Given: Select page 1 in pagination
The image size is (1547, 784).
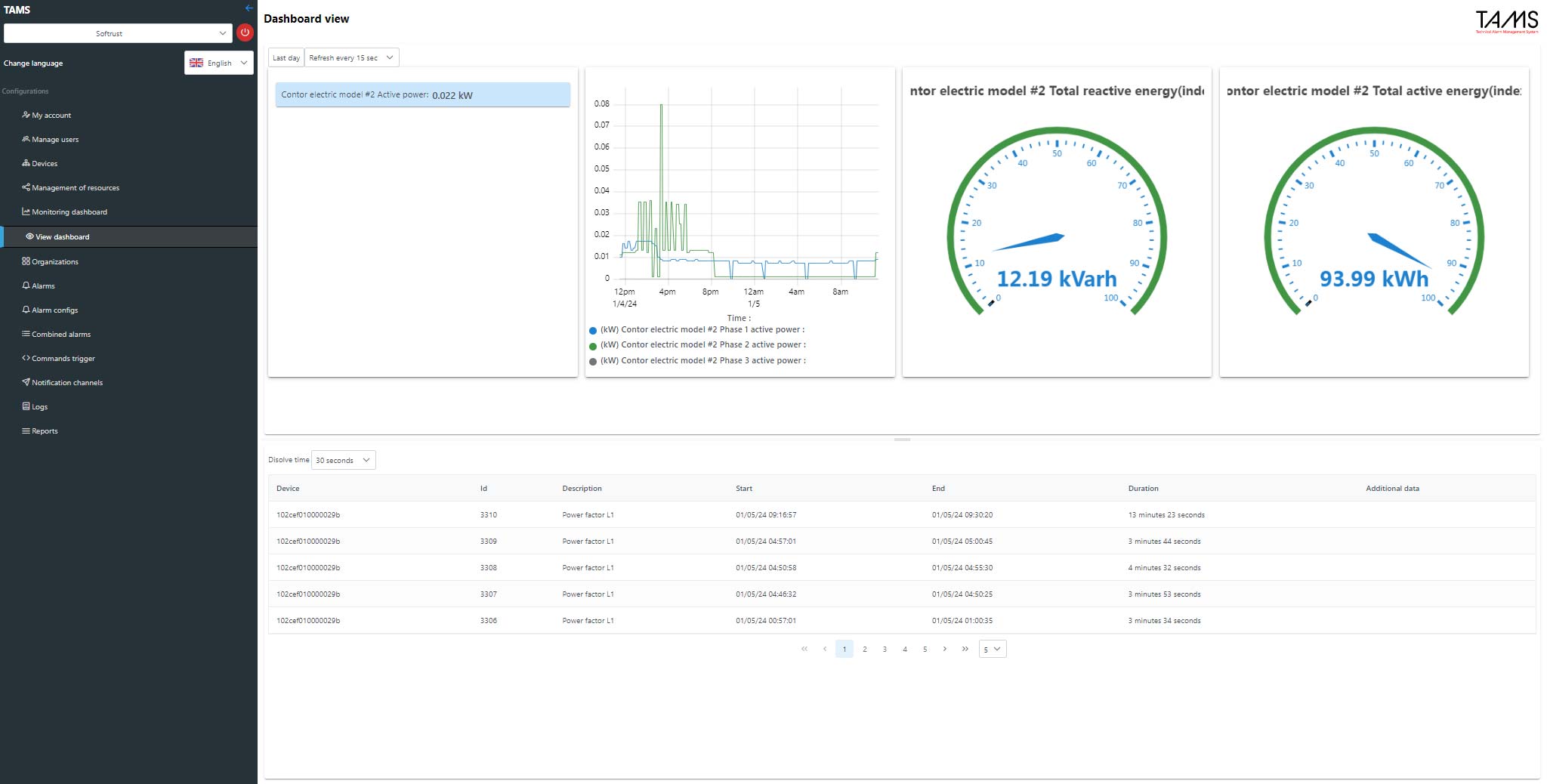Looking at the screenshot, I should click(845, 649).
